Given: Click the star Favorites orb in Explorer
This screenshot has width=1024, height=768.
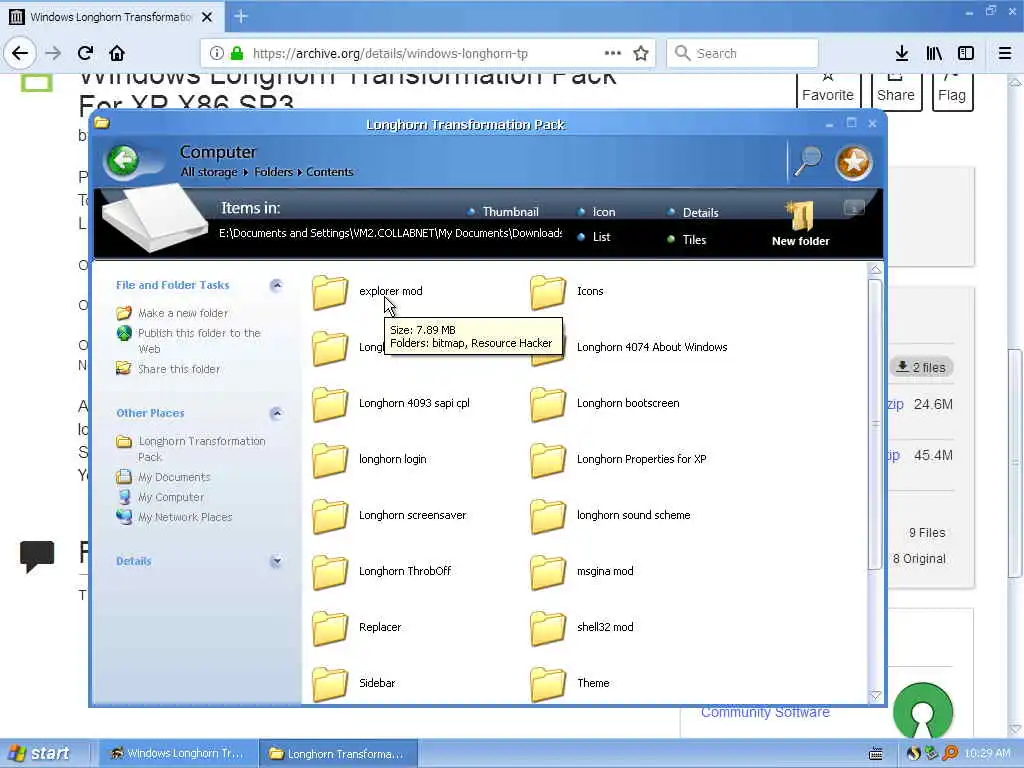Looking at the screenshot, I should [x=853, y=162].
